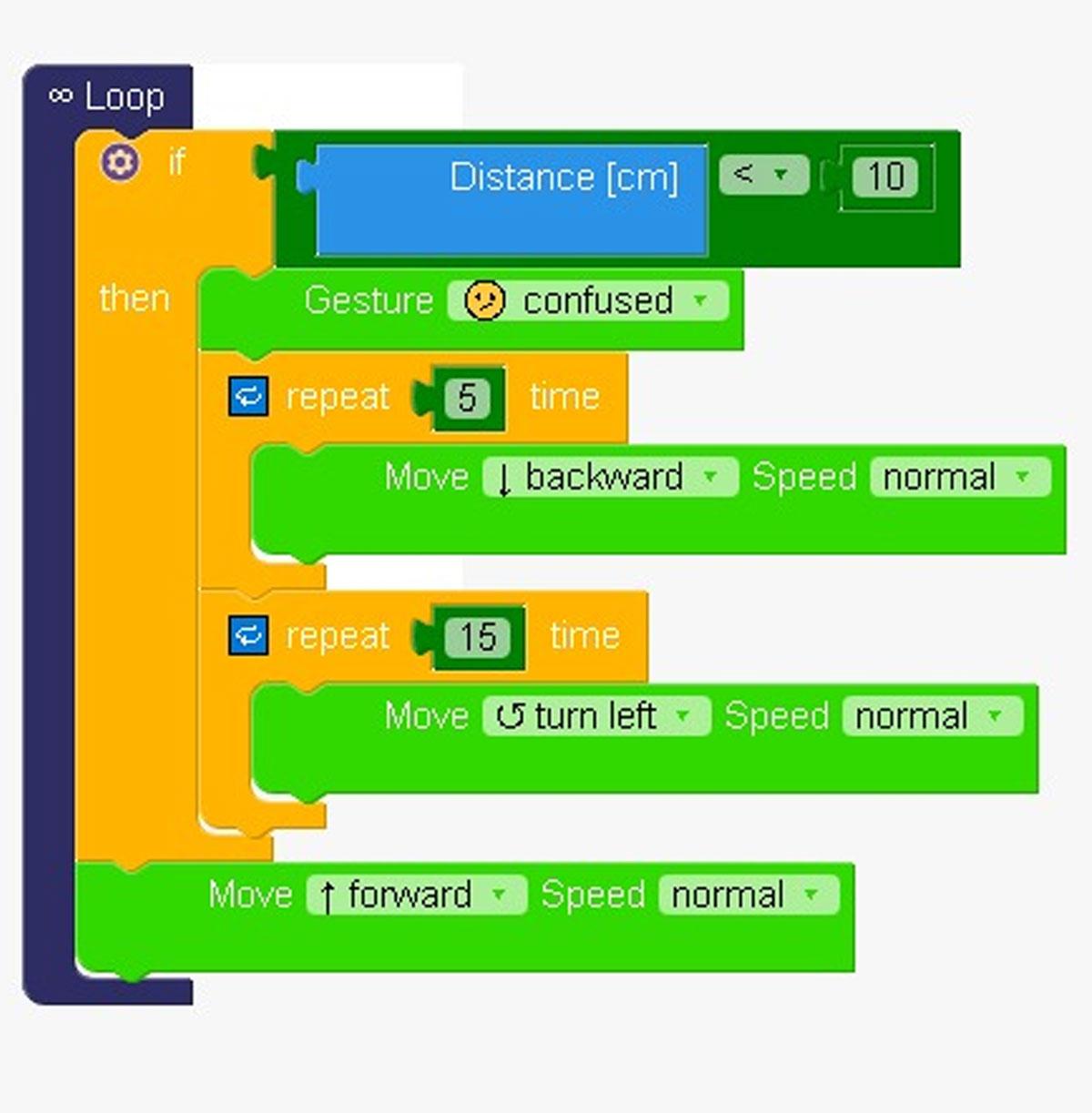This screenshot has width=1092, height=1113.
Task: Click the infinity symbol on the Loop block
Action: pyautogui.click(x=61, y=94)
